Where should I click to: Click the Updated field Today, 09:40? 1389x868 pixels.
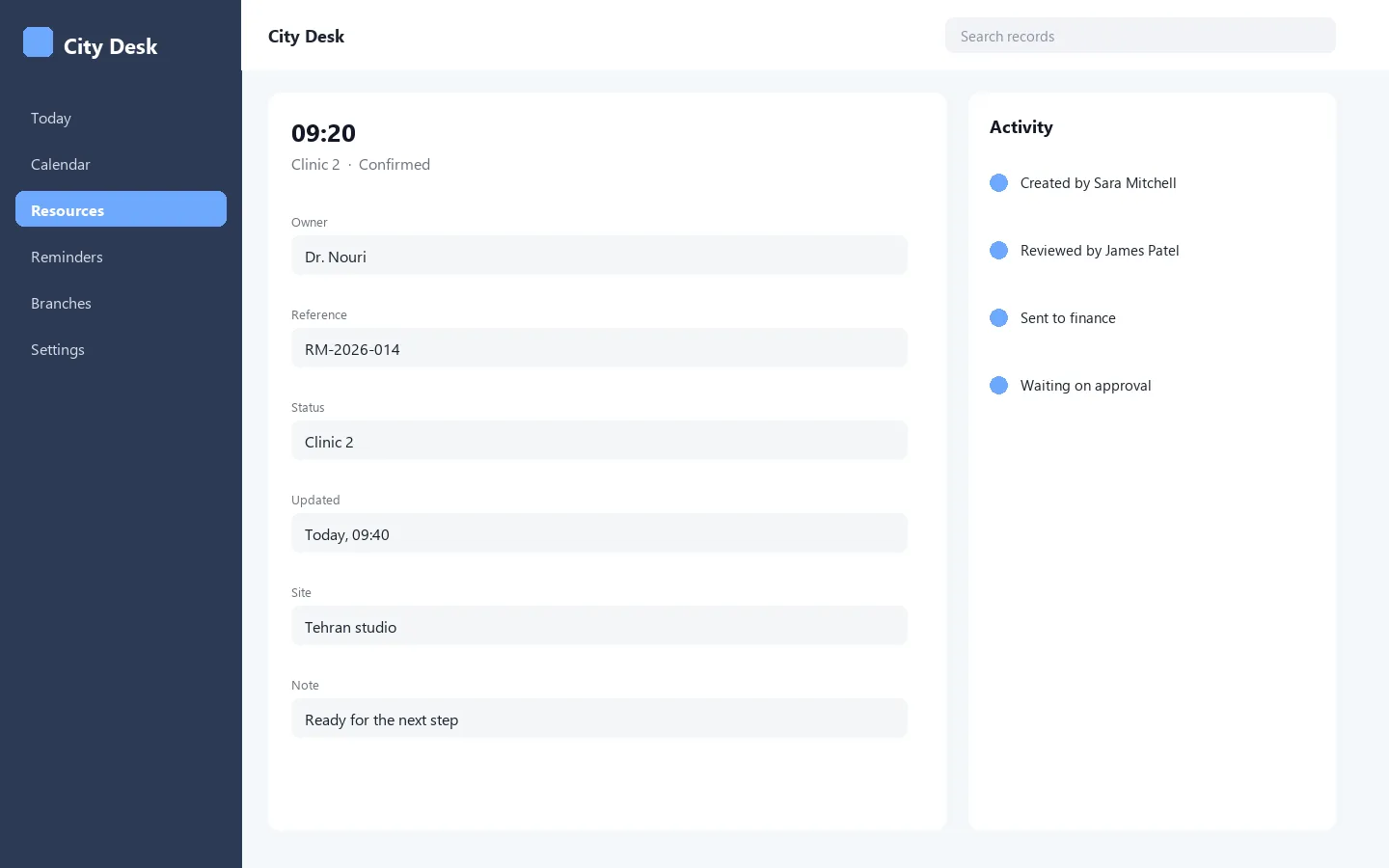click(x=599, y=533)
